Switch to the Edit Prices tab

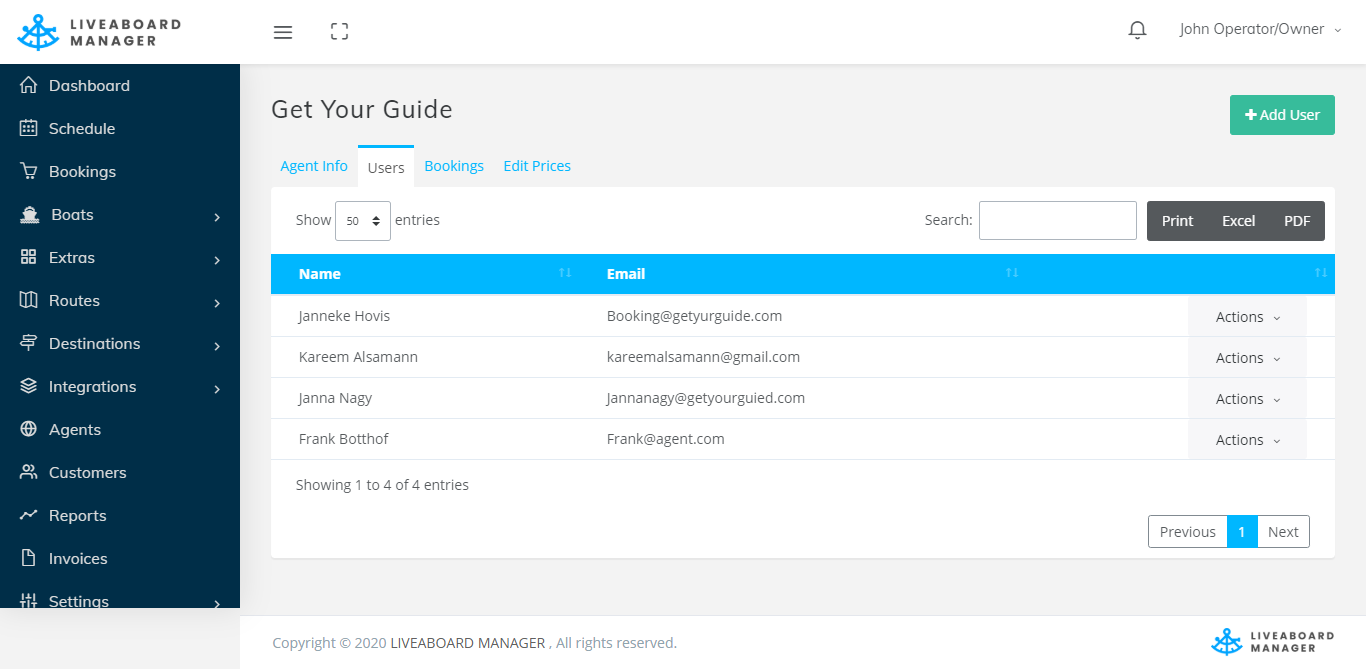coord(537,166)
